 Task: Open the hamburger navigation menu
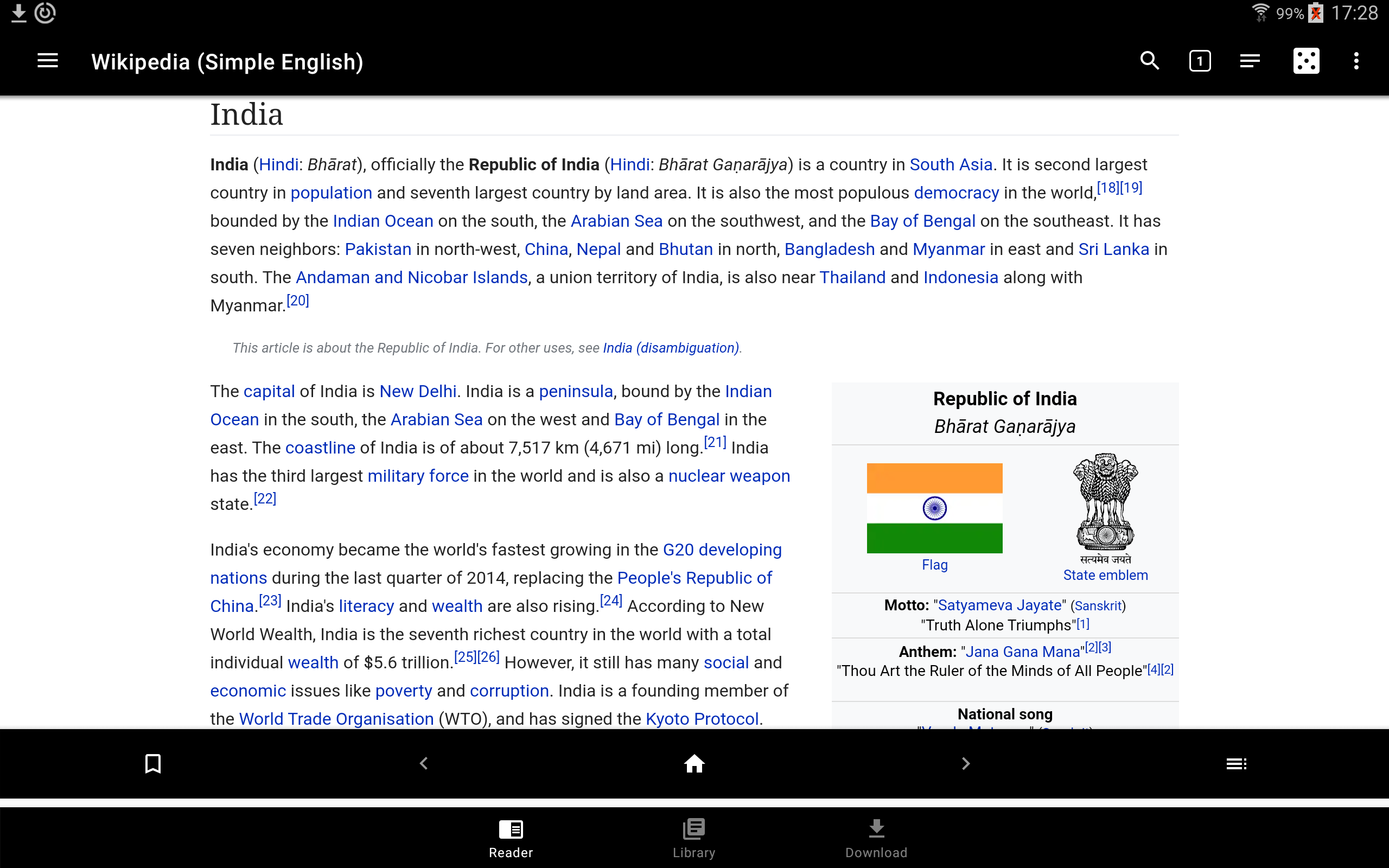pyautogui.click(x=47, y=61)
